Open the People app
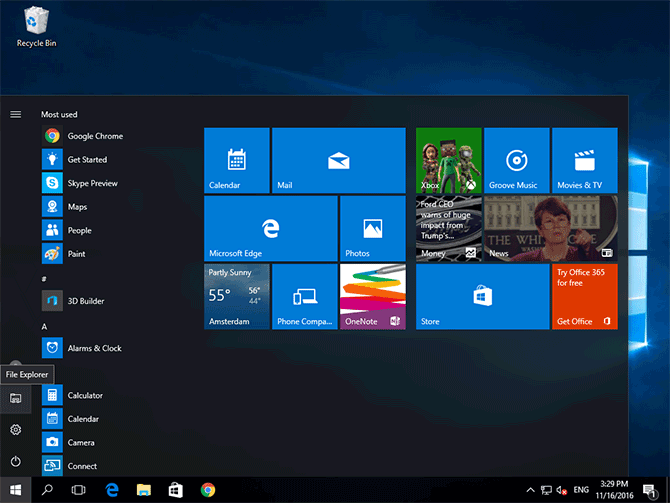Screen dimensions: 670x503 (67, 230)
